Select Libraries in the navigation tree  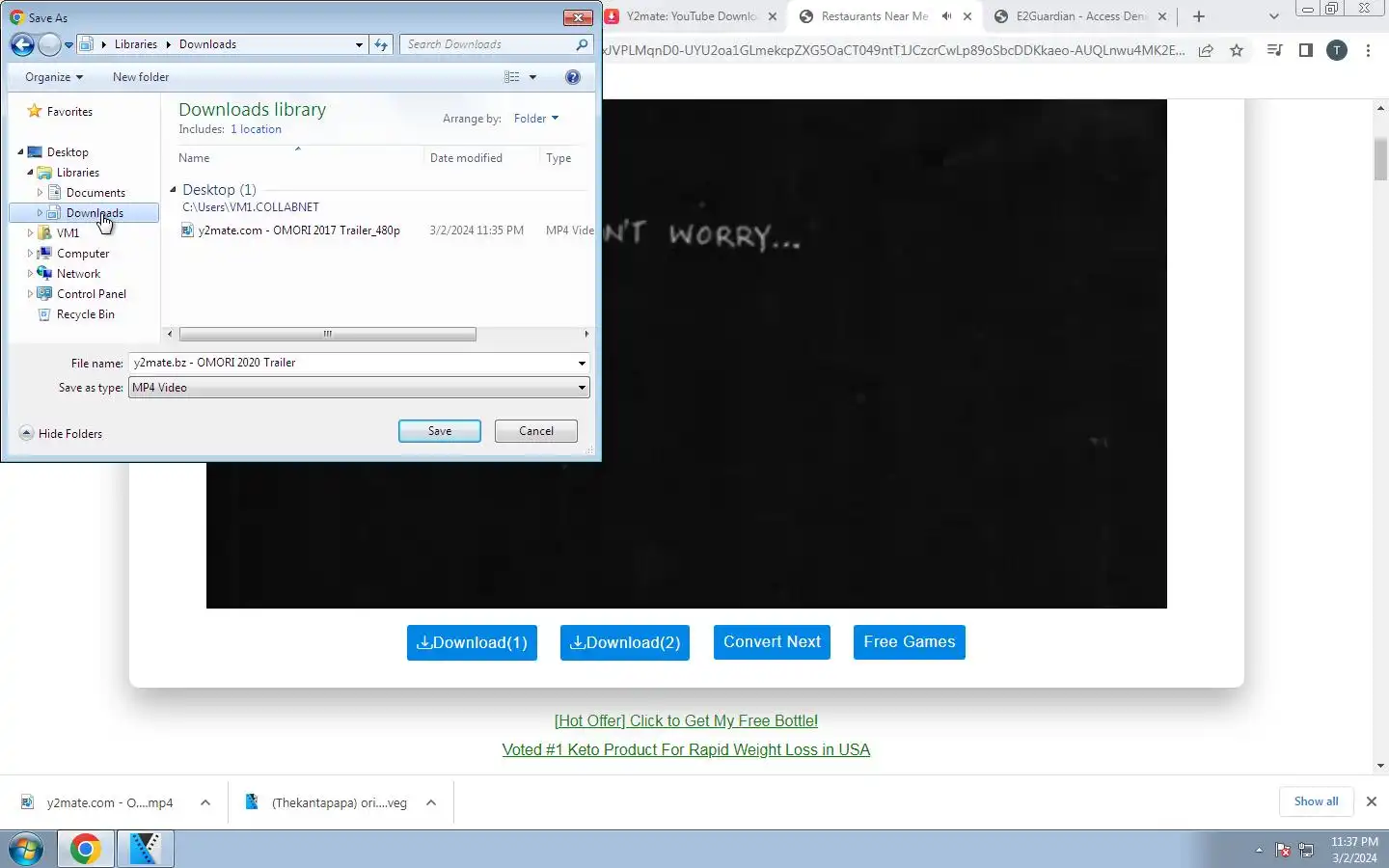78,173
